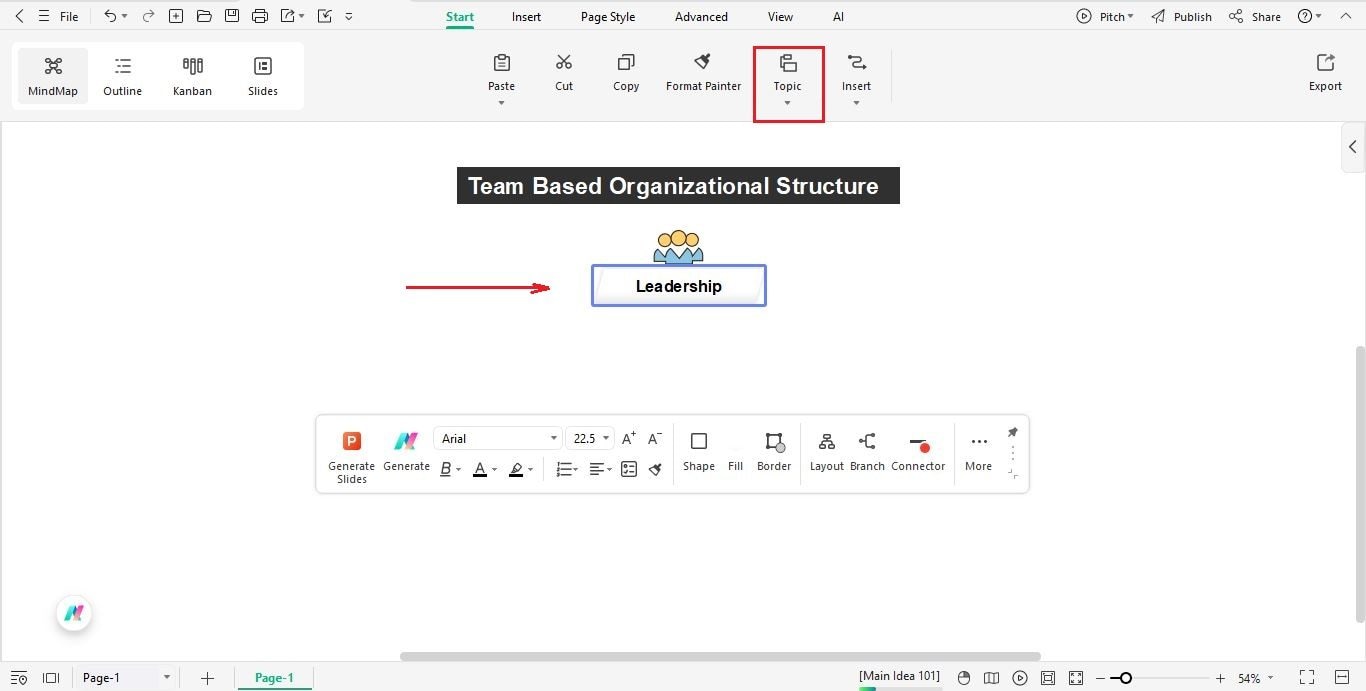This screenshot has height=691, width=1366.
Task: Activate the Format Painter
Action: [703, 73]
